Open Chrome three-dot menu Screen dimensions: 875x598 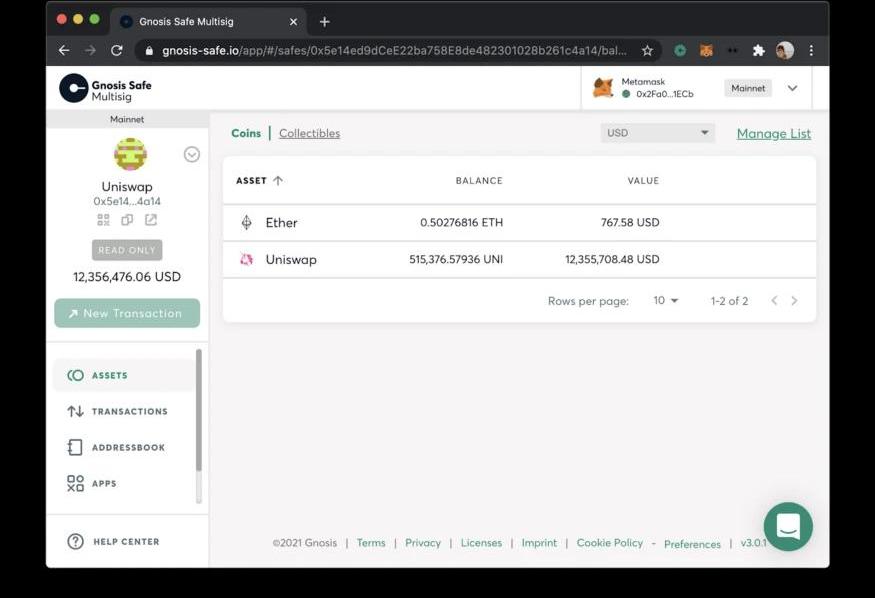[x=811, y=51]
